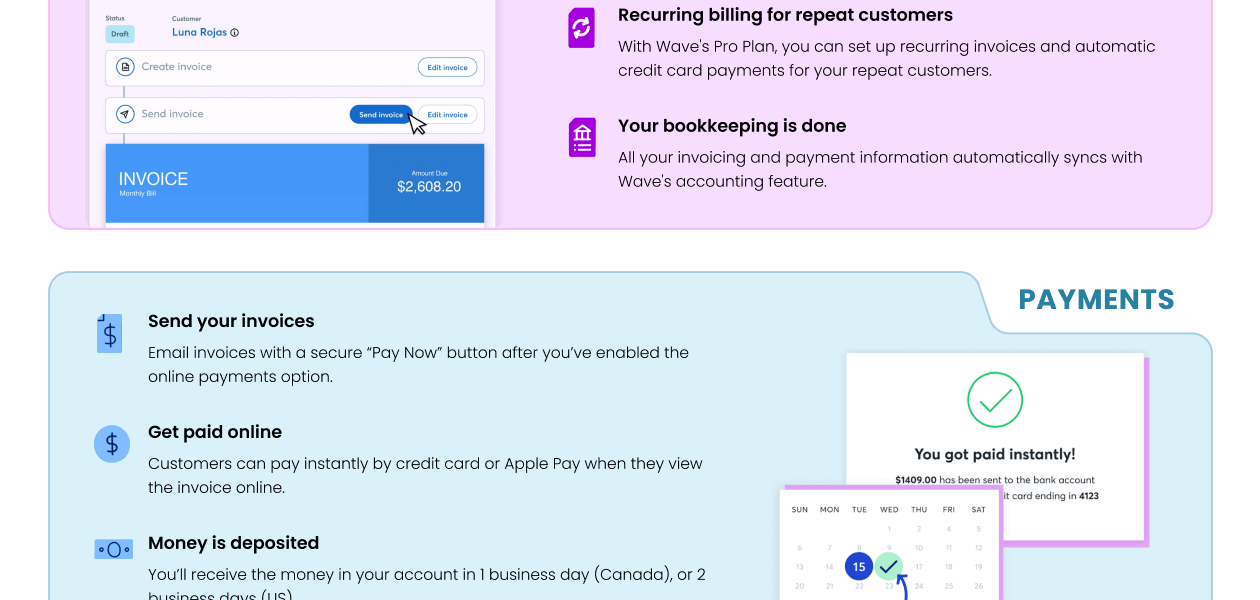This screenshot has width=1260, height=600.
Task: Open the Luna Rojas customer link
Action: 200,32
